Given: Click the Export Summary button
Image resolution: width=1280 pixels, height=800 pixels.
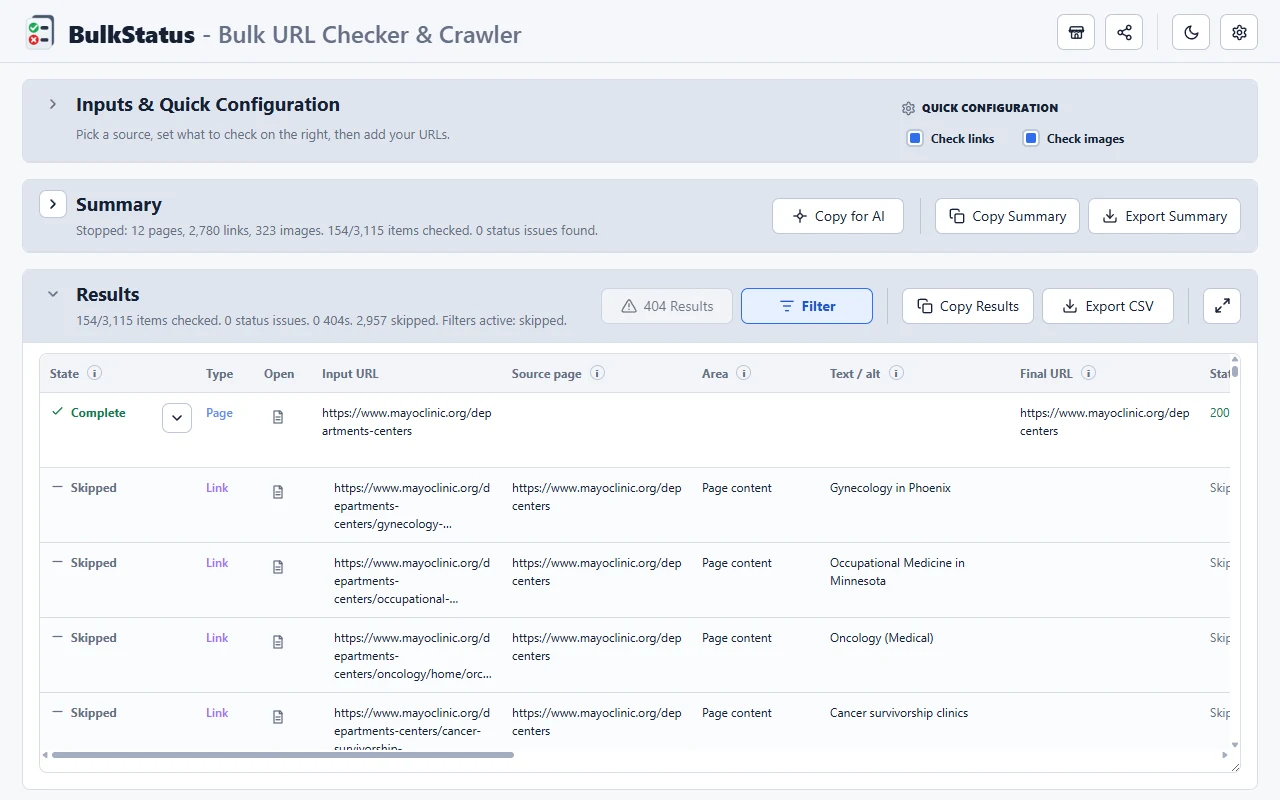Looking at the screenshot, I should click(x=1165, y=216).
